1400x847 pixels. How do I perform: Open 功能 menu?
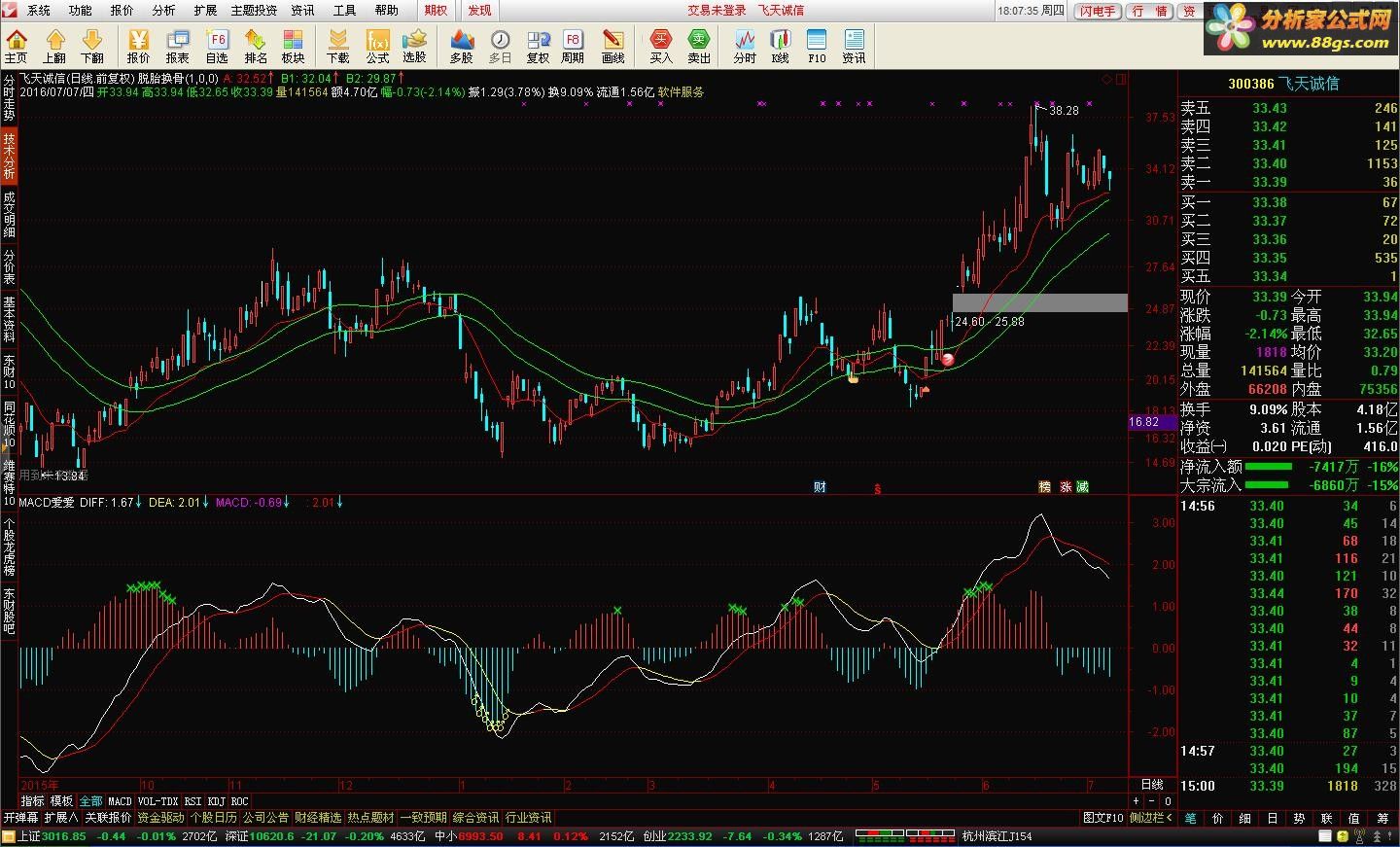tap(81, 10)
